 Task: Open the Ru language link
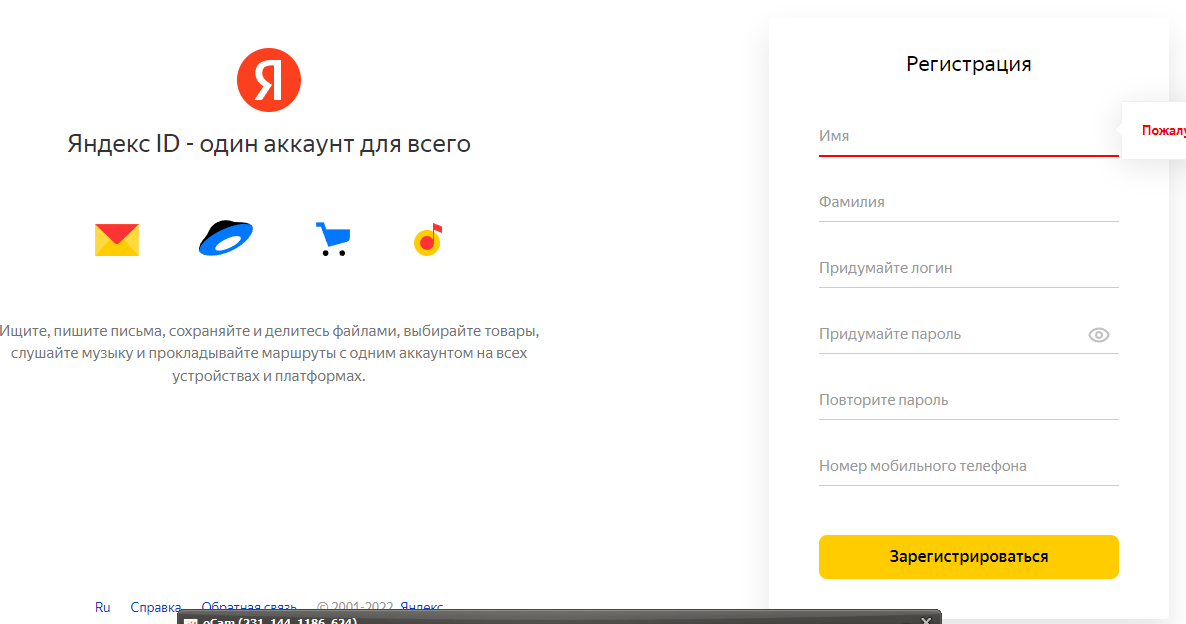coord(102,607)
